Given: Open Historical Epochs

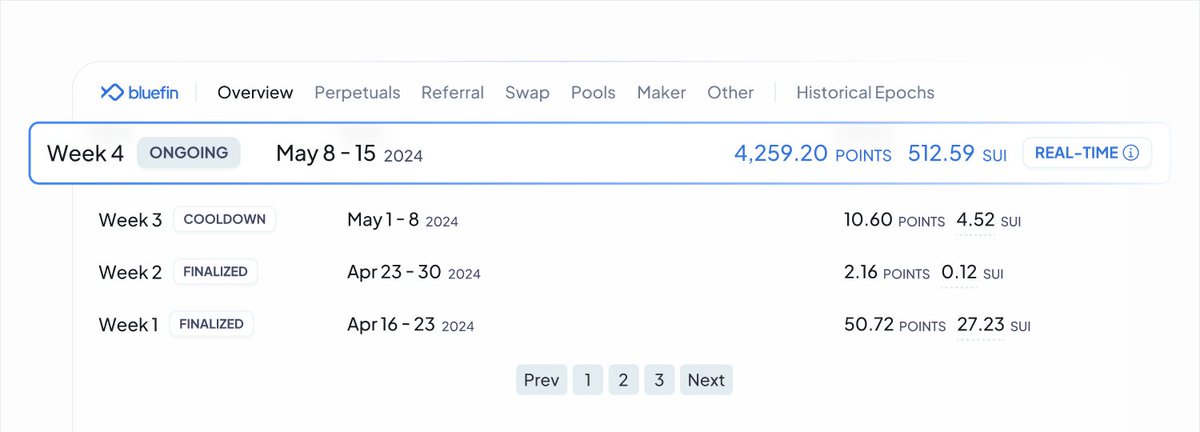Looking at the screenshot, I should 865,92.
